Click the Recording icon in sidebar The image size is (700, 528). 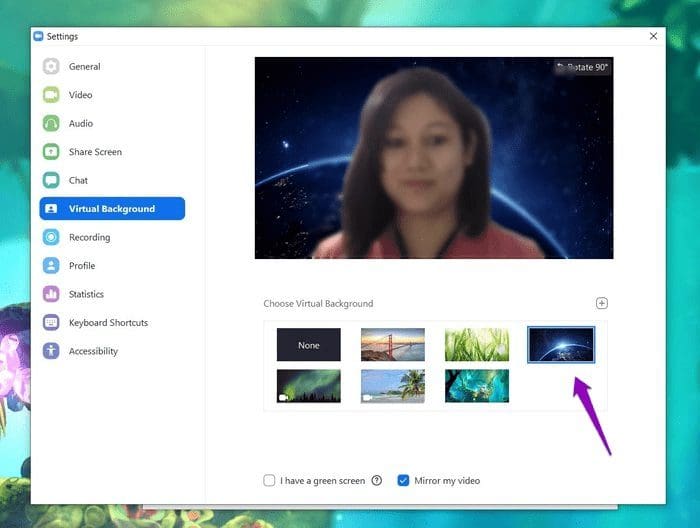click(x=51, y=237)
